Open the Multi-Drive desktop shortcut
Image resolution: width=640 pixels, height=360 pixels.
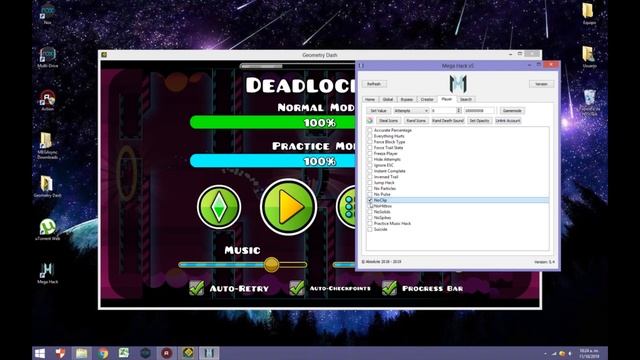click(x=47, y=57)
